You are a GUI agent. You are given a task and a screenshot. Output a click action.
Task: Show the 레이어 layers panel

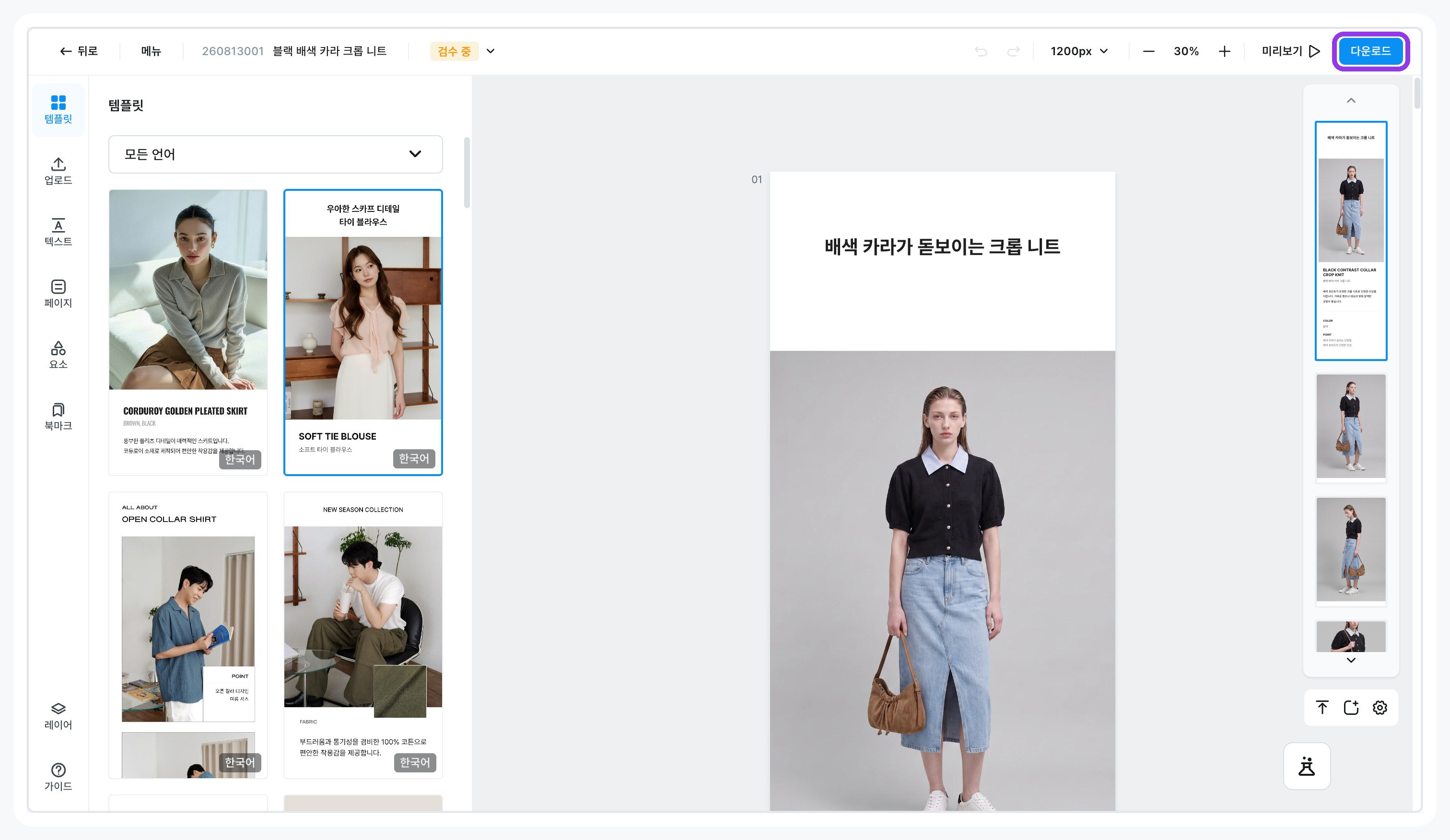[58, 716]
